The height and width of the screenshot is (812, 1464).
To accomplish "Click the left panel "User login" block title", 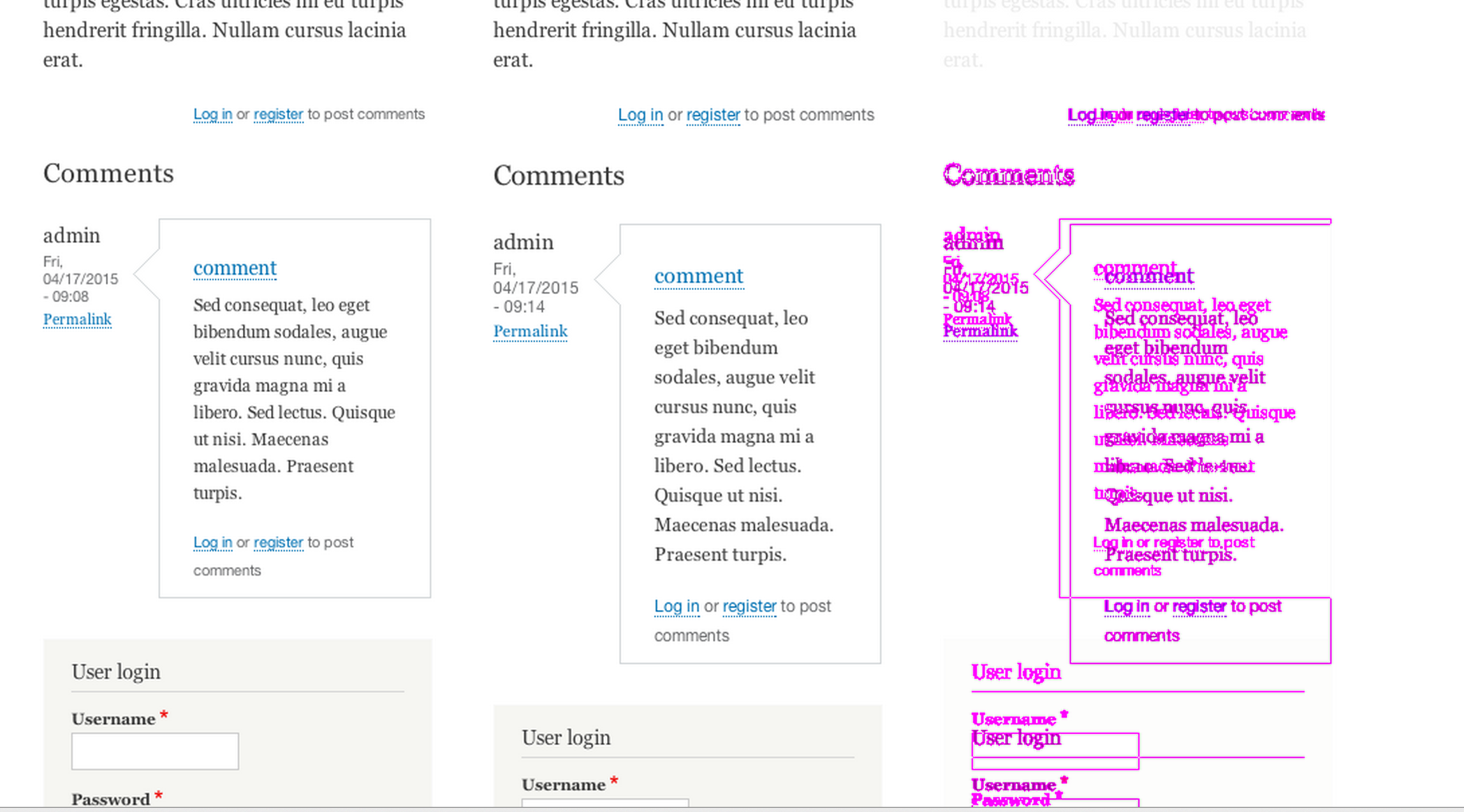I will coord(116,672).
